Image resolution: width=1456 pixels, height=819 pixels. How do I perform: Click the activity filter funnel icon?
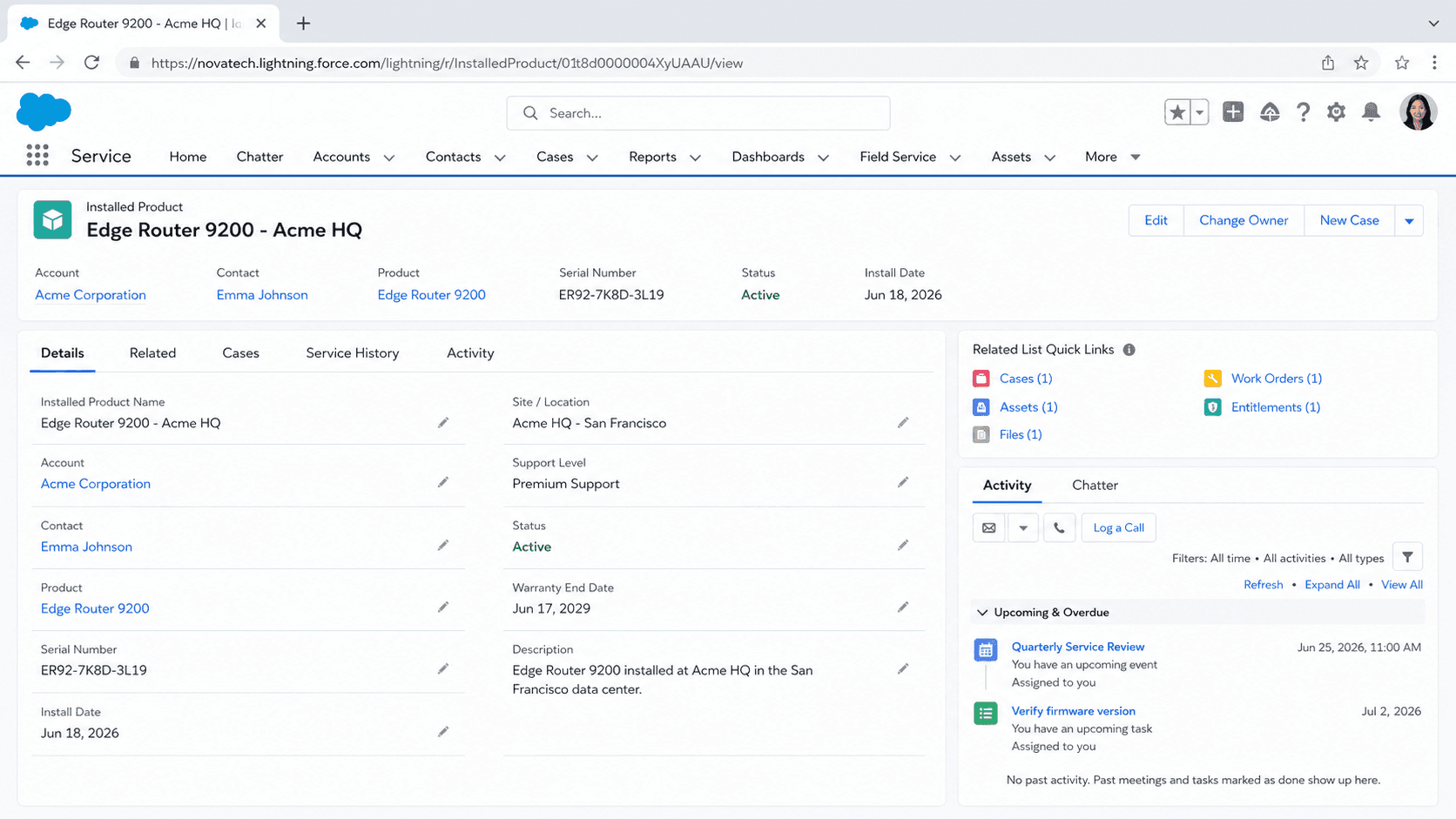[1407, 557]
